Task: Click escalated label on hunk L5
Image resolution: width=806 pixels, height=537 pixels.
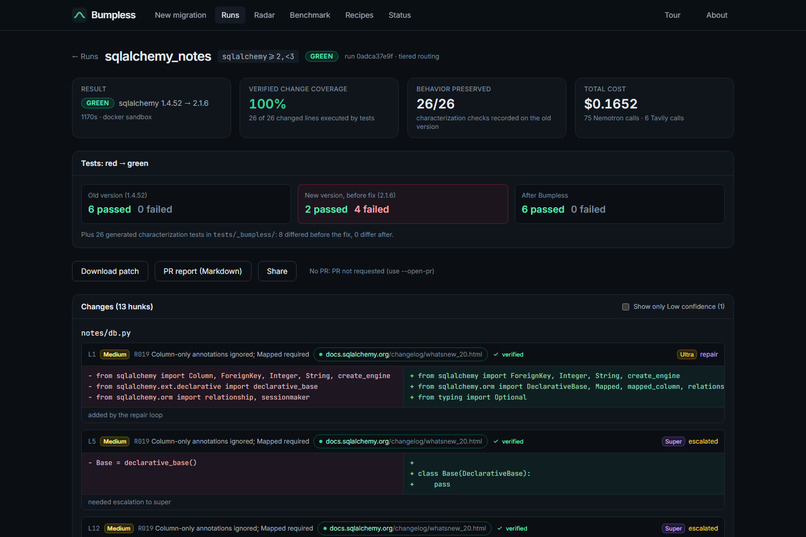Action: 703,441
